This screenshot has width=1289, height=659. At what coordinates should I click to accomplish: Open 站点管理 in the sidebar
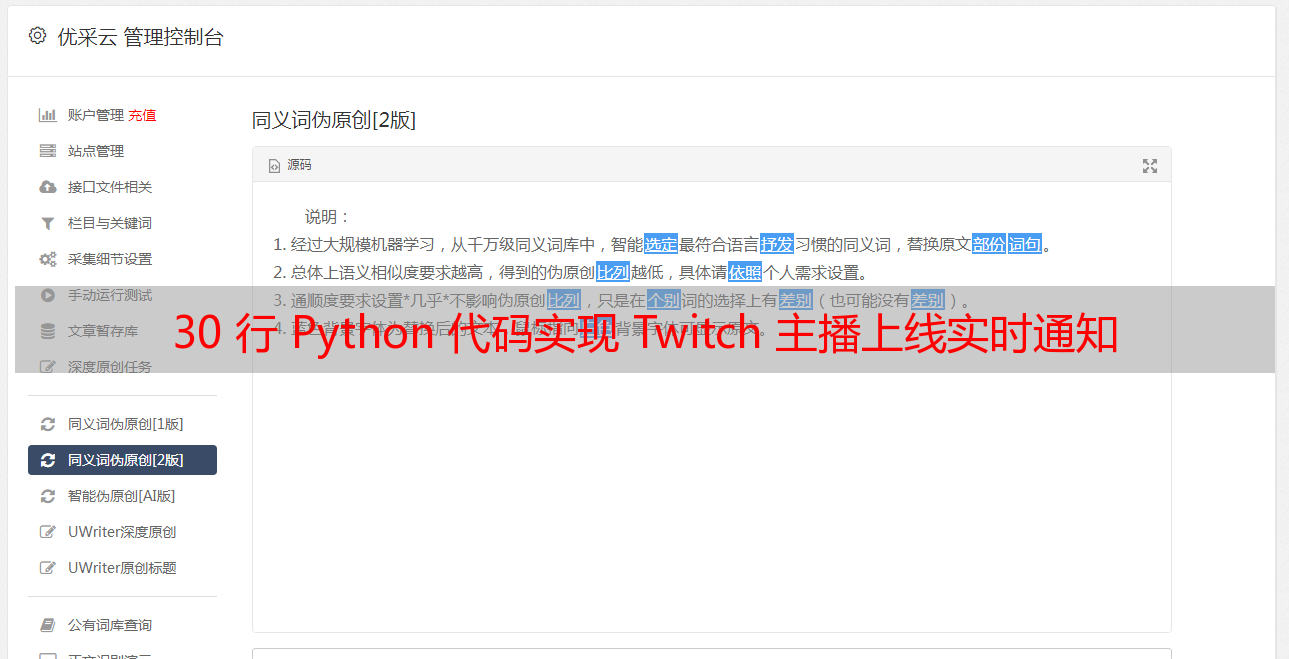pyautogui.click(x=96, y=151)
